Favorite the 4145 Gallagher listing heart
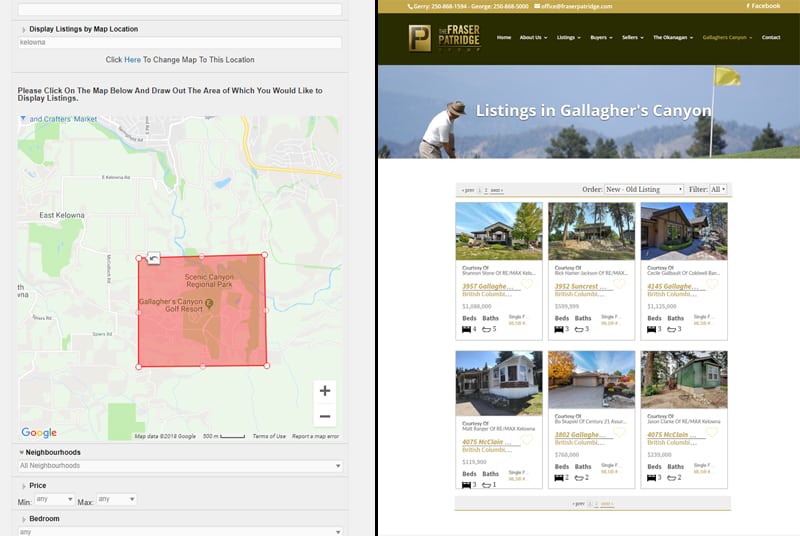This screenshot has height=536, width=800. pyautogui.click(x=712, y=285)
